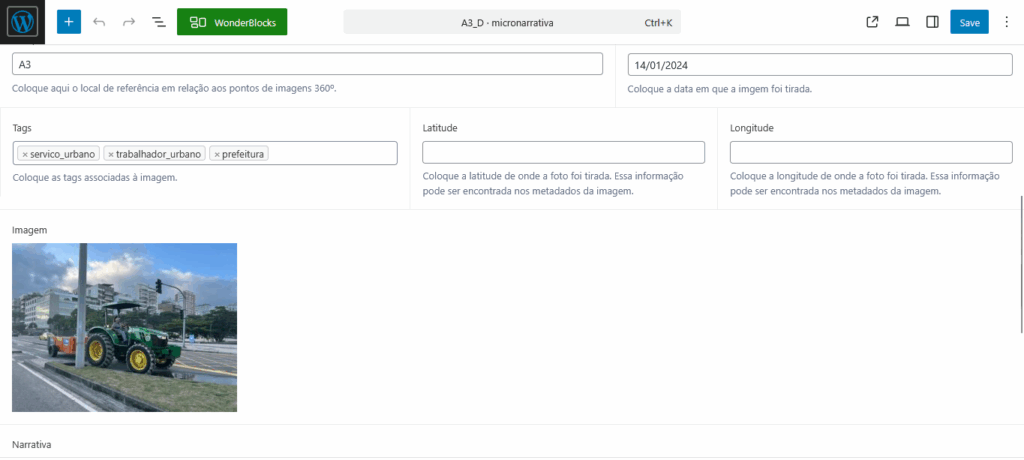The image size is (1024, 460).
Task: Open the view post external link icon
Action: 872,22
